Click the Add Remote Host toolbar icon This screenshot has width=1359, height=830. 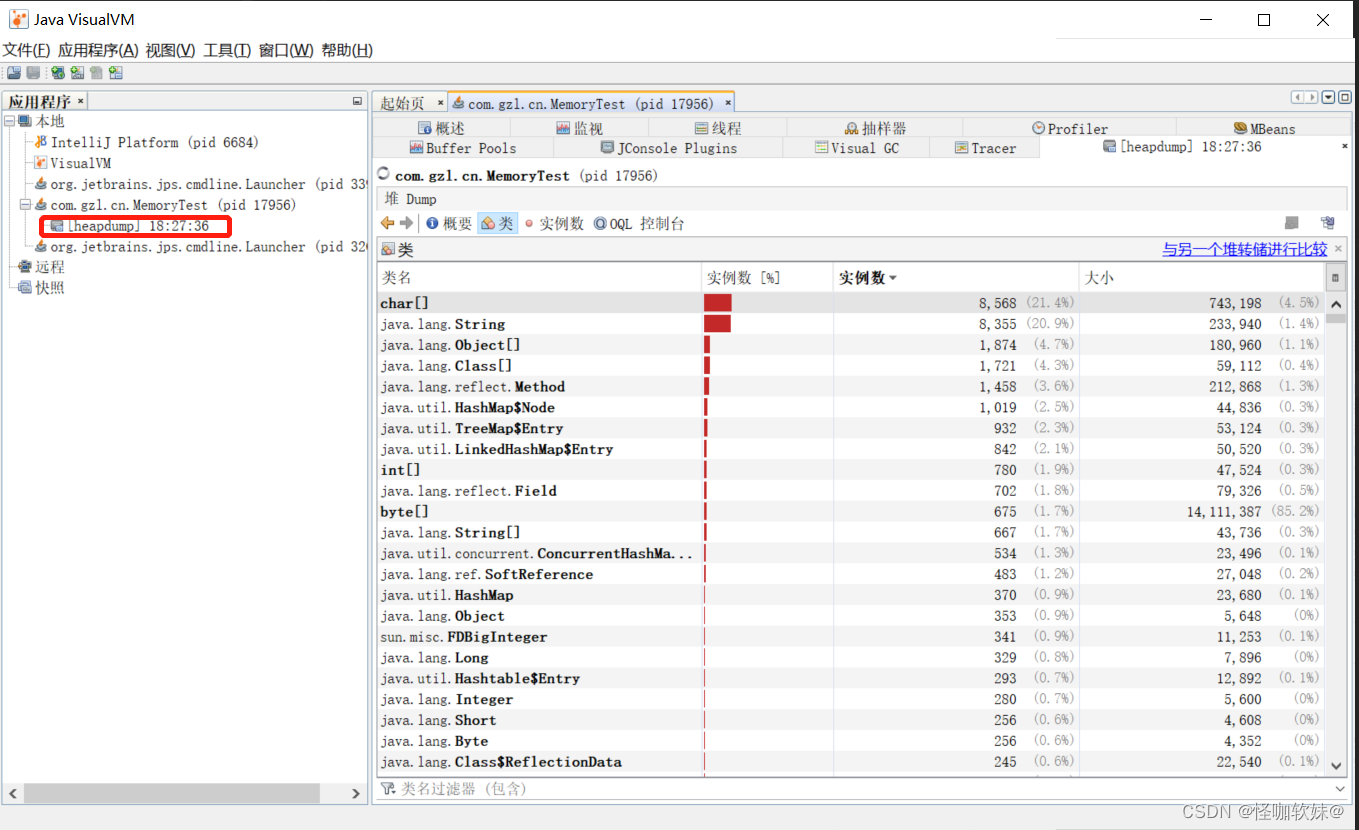(58, 72)
